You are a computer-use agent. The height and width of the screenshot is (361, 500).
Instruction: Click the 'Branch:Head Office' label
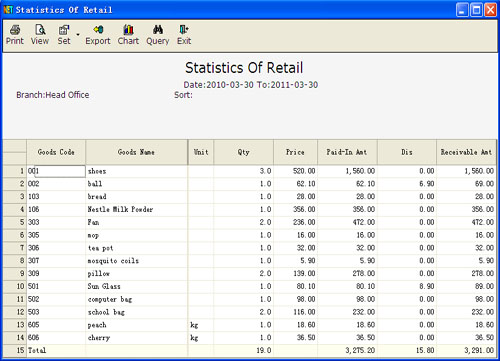tap(53, 95)
